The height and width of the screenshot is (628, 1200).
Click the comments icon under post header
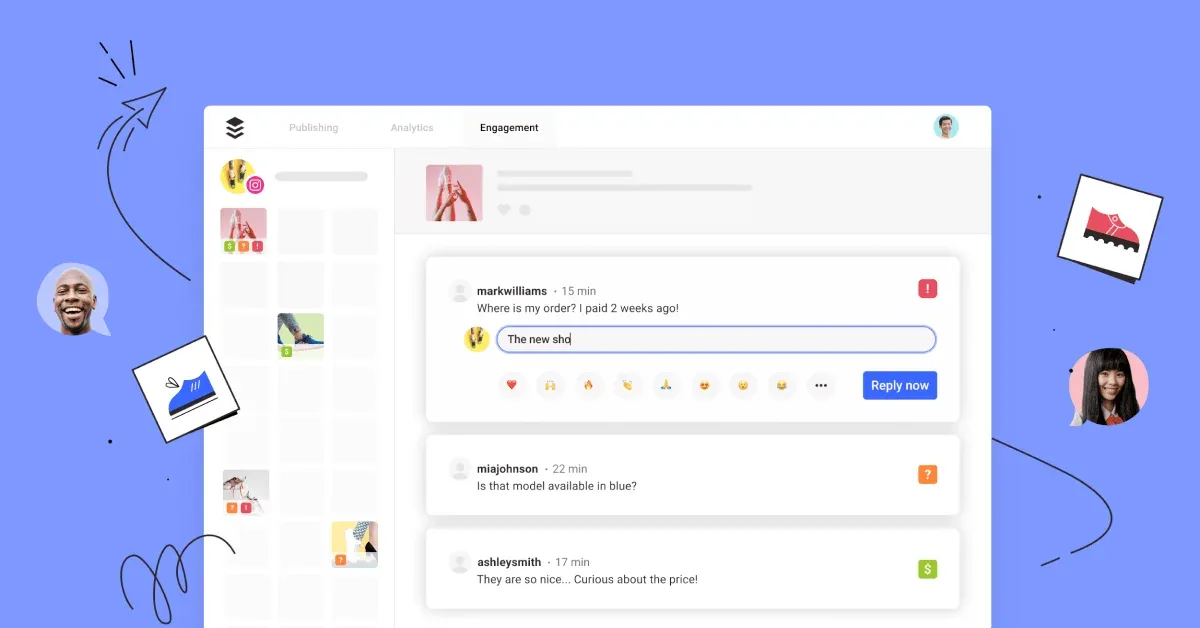tap(525, 210)
